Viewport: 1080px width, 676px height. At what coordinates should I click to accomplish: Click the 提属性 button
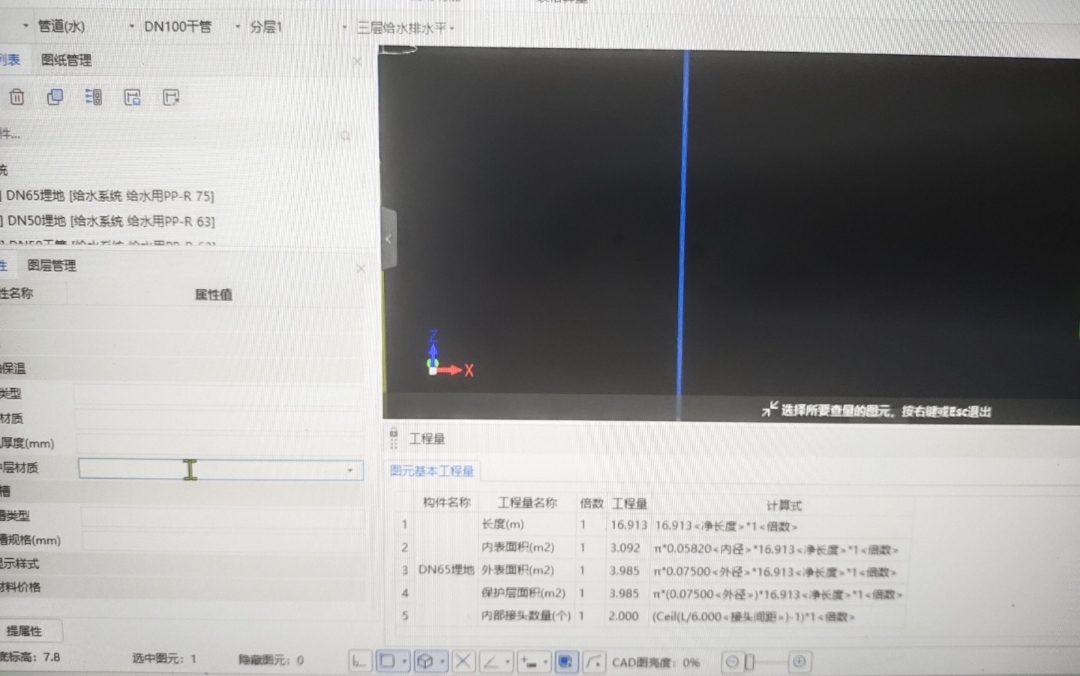click(25, 631)
